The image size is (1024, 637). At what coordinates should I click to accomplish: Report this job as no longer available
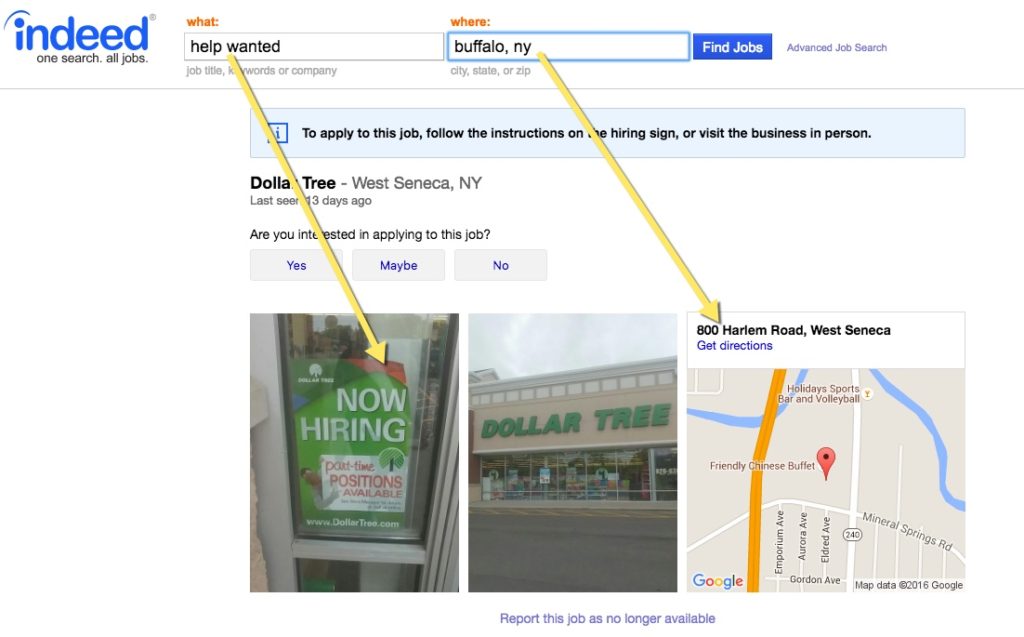(x=607, y=618)
